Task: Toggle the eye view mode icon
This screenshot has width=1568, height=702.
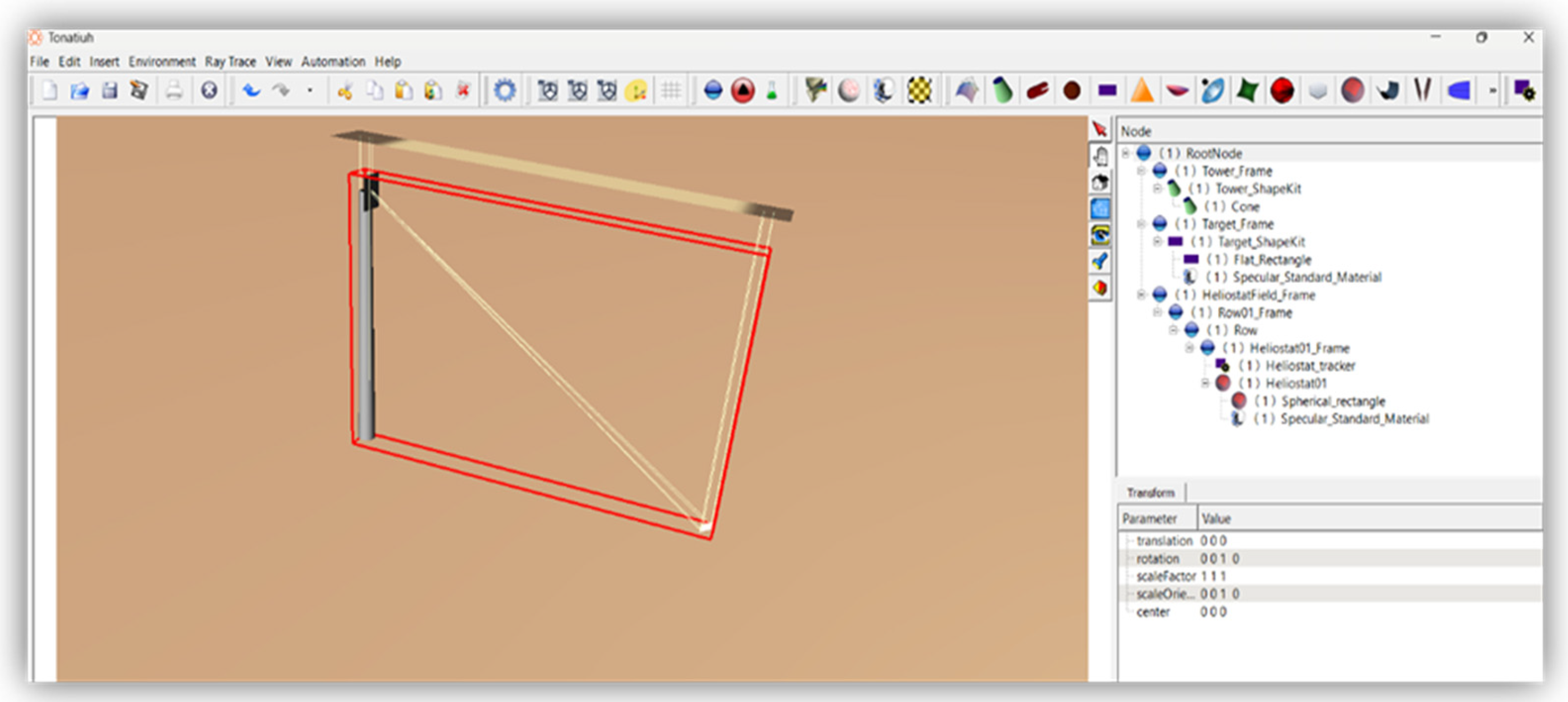Action: (x=1100, y=234)
